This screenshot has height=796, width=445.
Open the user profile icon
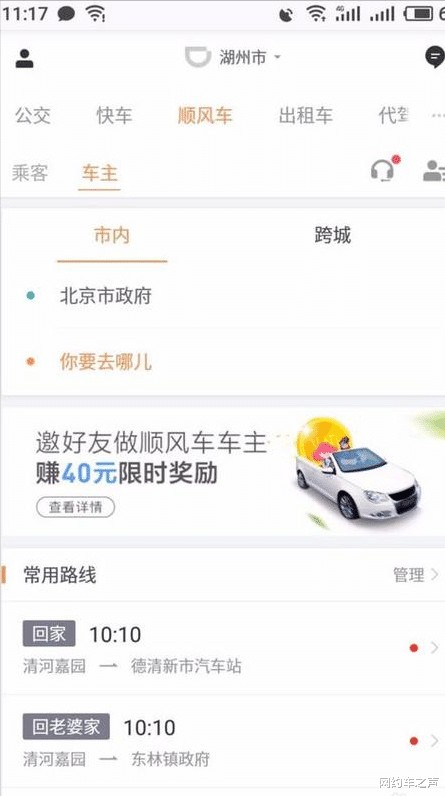[x=24, y=58]
